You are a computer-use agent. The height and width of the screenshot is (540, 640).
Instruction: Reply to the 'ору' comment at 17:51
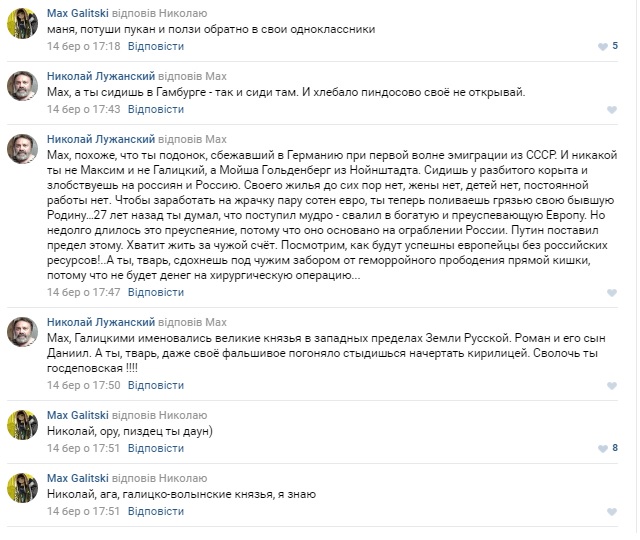tap(156, 448)
